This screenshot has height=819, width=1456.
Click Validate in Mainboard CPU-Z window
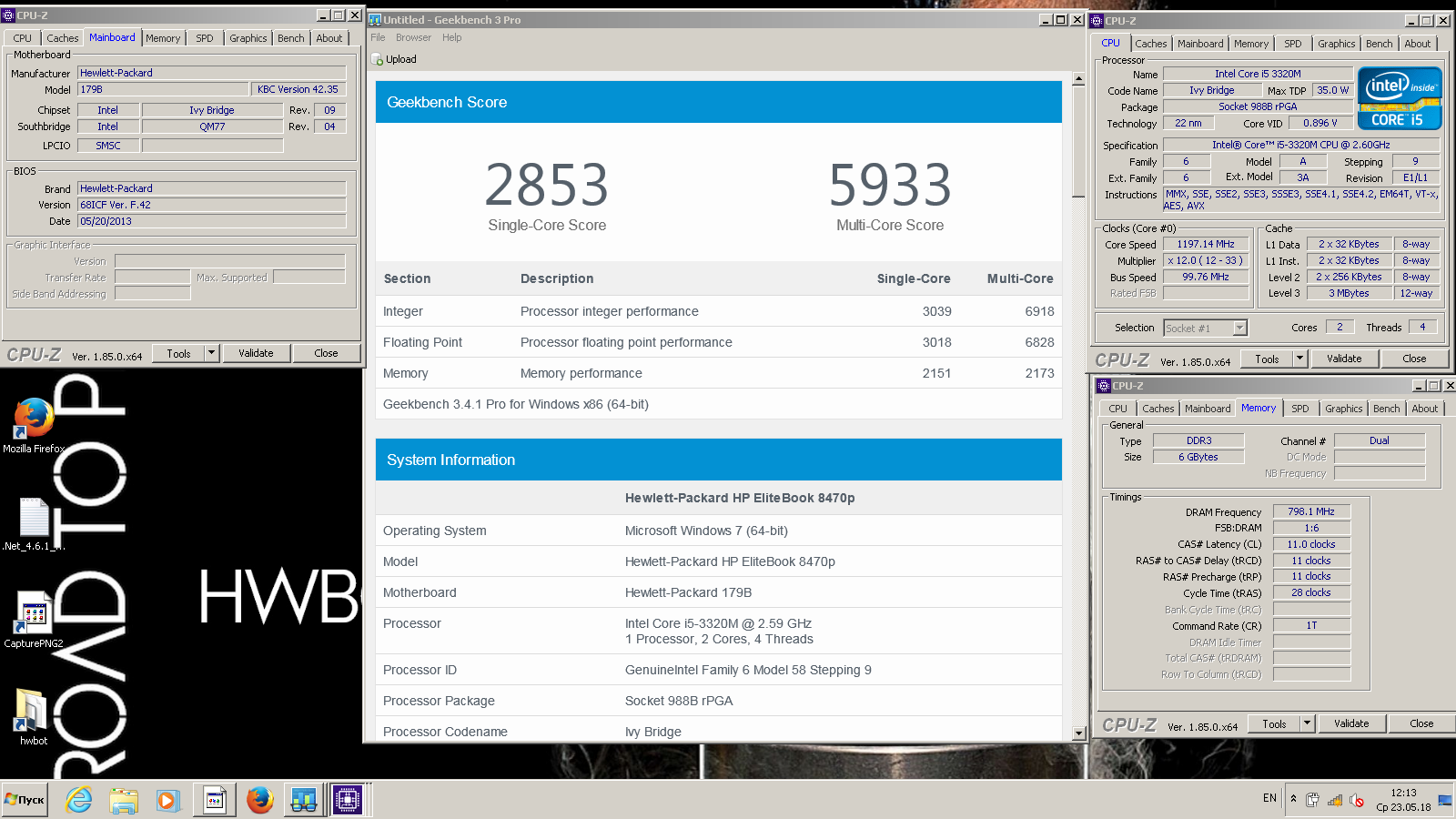click(x=256, y=353)
